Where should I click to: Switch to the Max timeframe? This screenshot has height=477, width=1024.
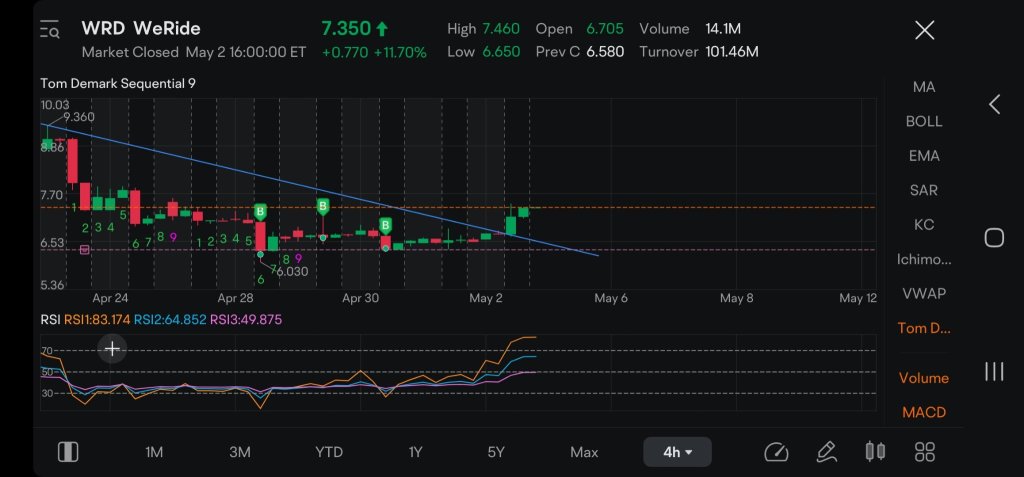click(584, 452)
